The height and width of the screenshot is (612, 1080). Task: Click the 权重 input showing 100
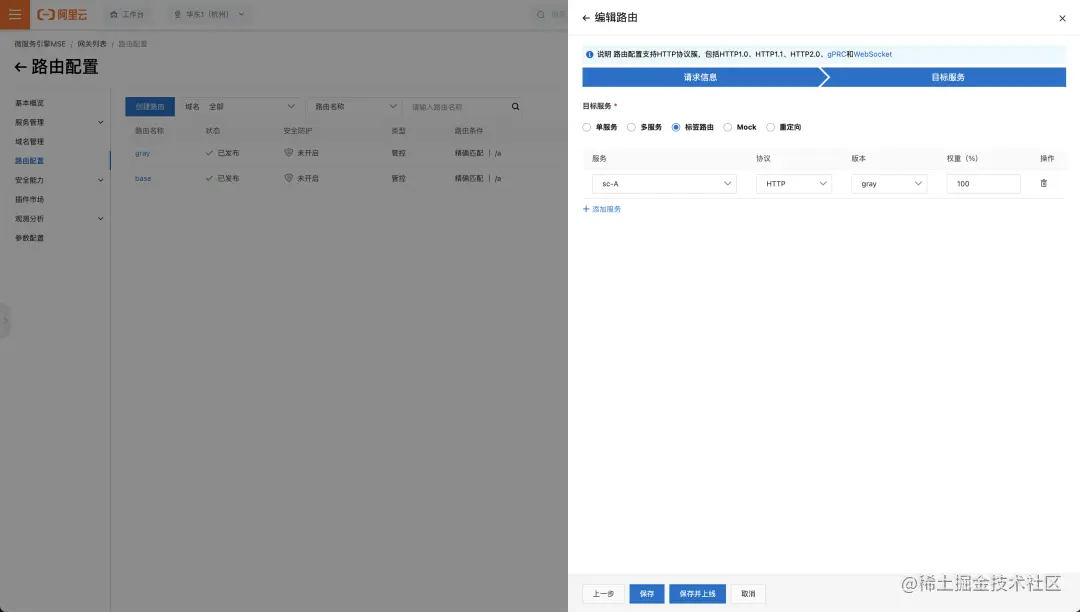(x=983, y=184)
